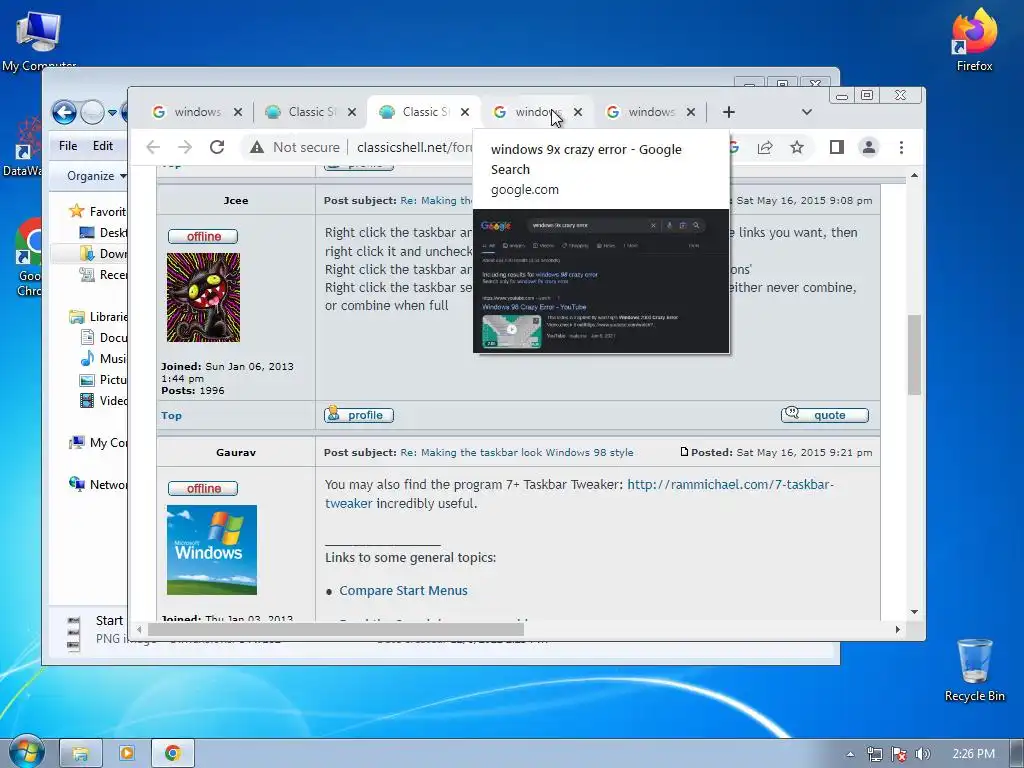The width and height of the screenshot is (1024, 768).
Task: Click the share page icon in the address bar
Action: [x=765, y=147]
